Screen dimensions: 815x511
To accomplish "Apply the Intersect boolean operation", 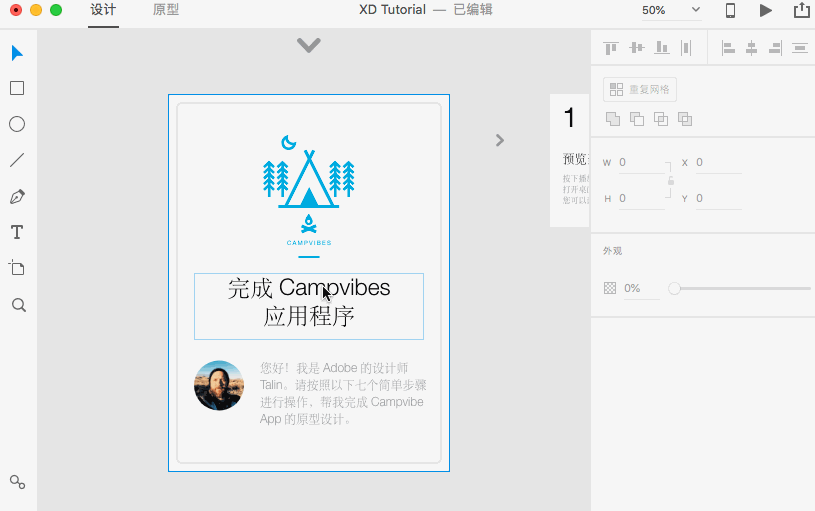I will pyautogui.click(x=661, y=119).
